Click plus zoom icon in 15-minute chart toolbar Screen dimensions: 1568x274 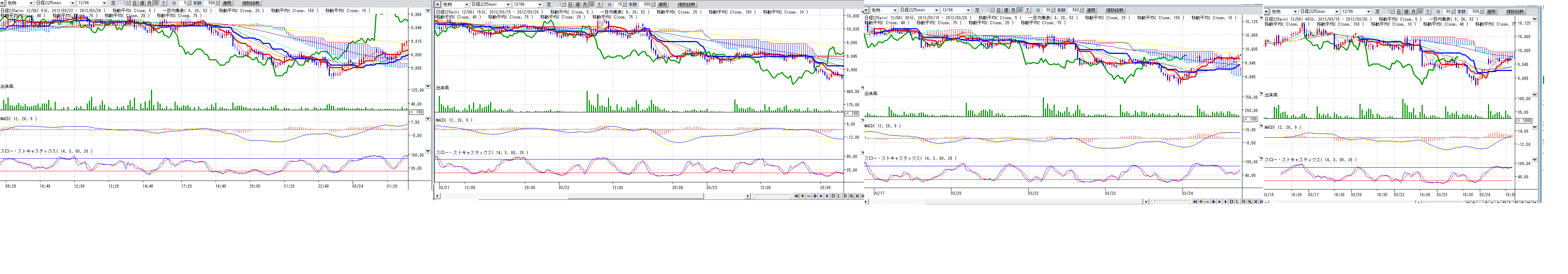(803, 196)
